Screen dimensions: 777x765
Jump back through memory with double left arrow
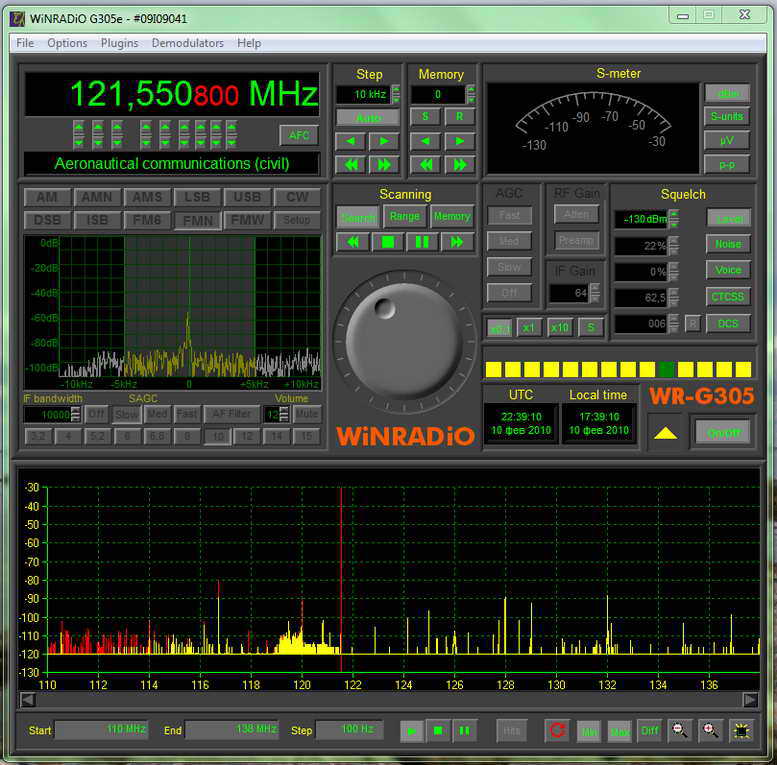[425, 164]
